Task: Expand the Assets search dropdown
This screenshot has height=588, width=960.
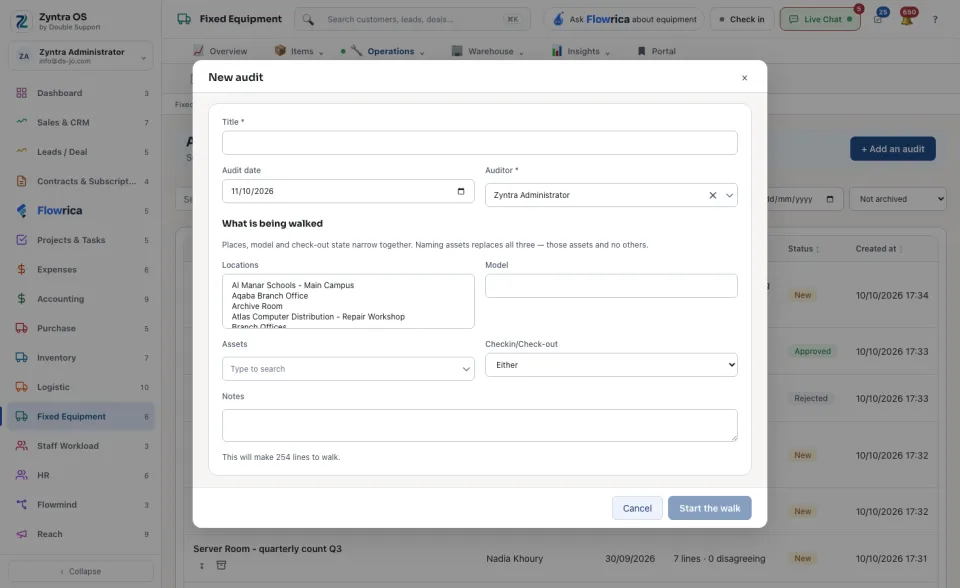Action: [466, 369]
